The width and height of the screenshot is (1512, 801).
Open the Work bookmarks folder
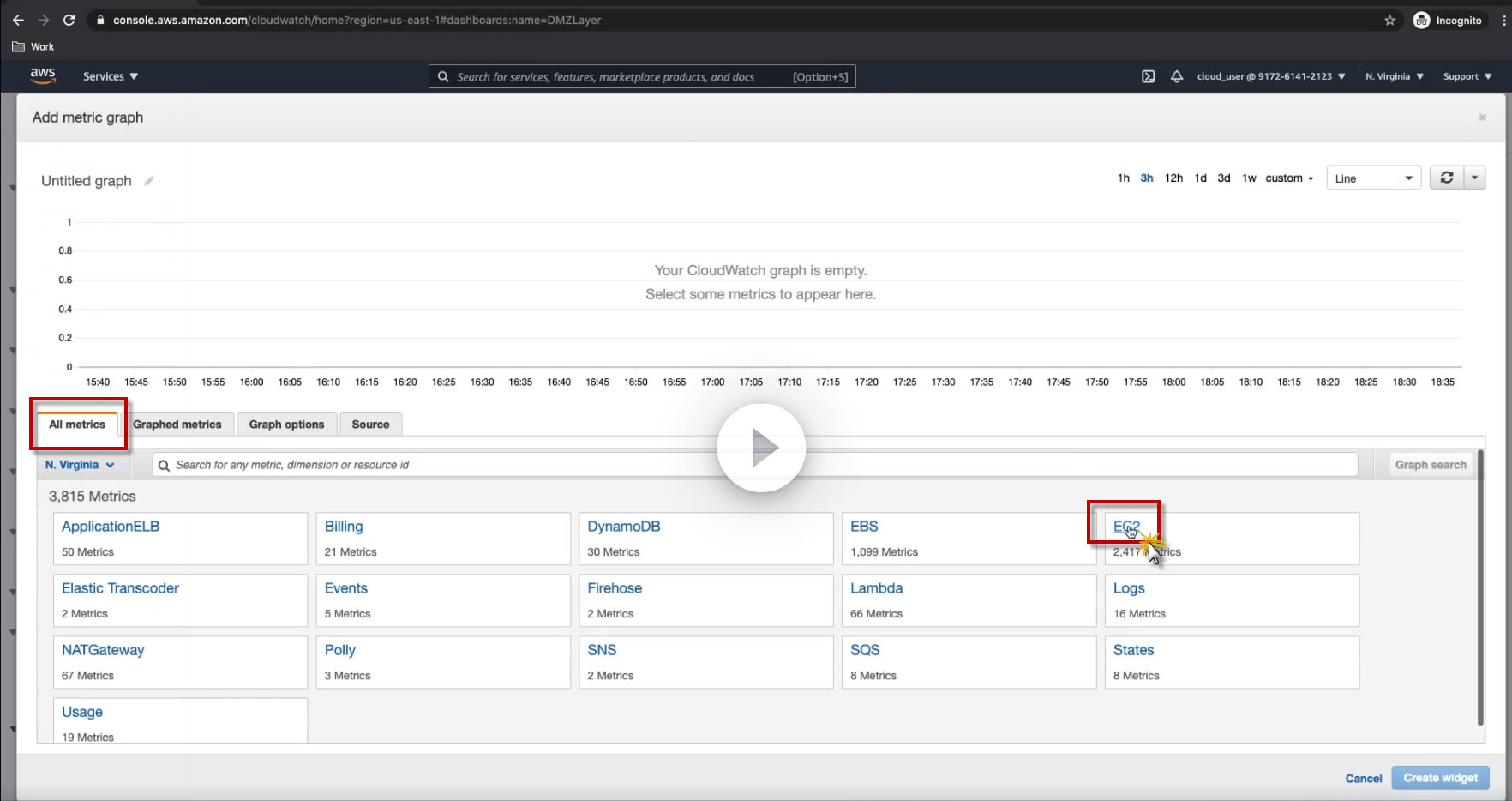click(33, 47)
